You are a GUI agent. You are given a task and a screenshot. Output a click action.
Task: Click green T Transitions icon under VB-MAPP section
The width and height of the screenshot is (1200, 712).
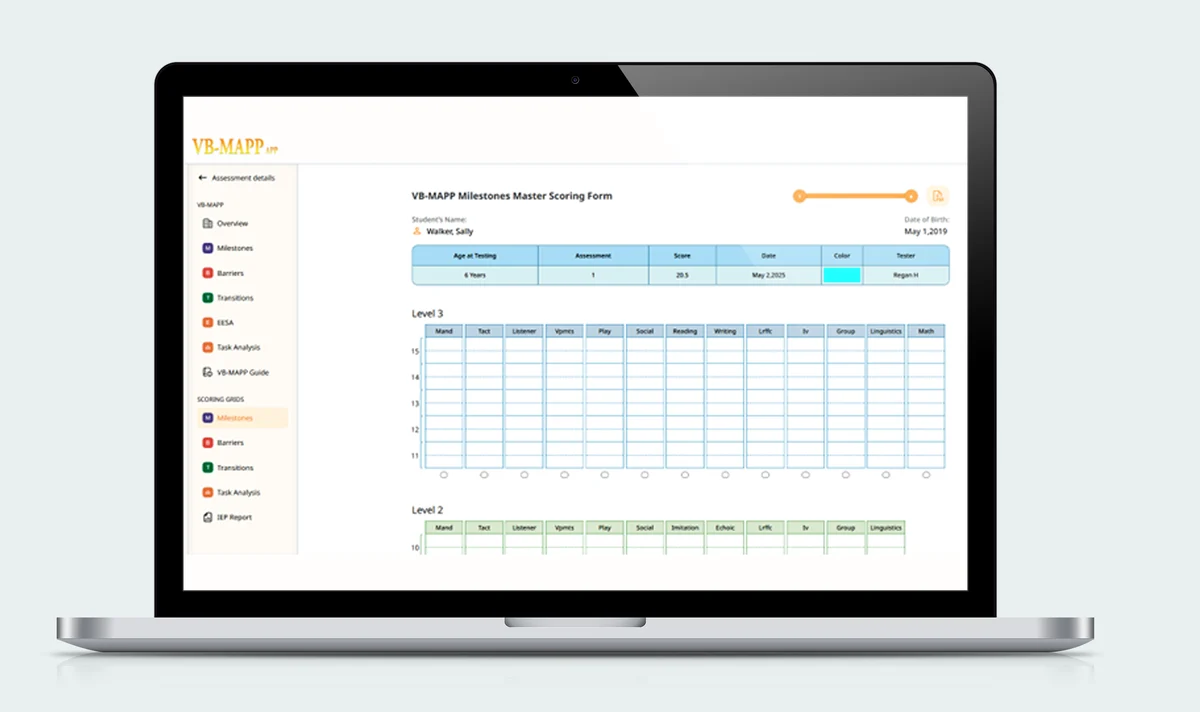click(x=208, y=298)
